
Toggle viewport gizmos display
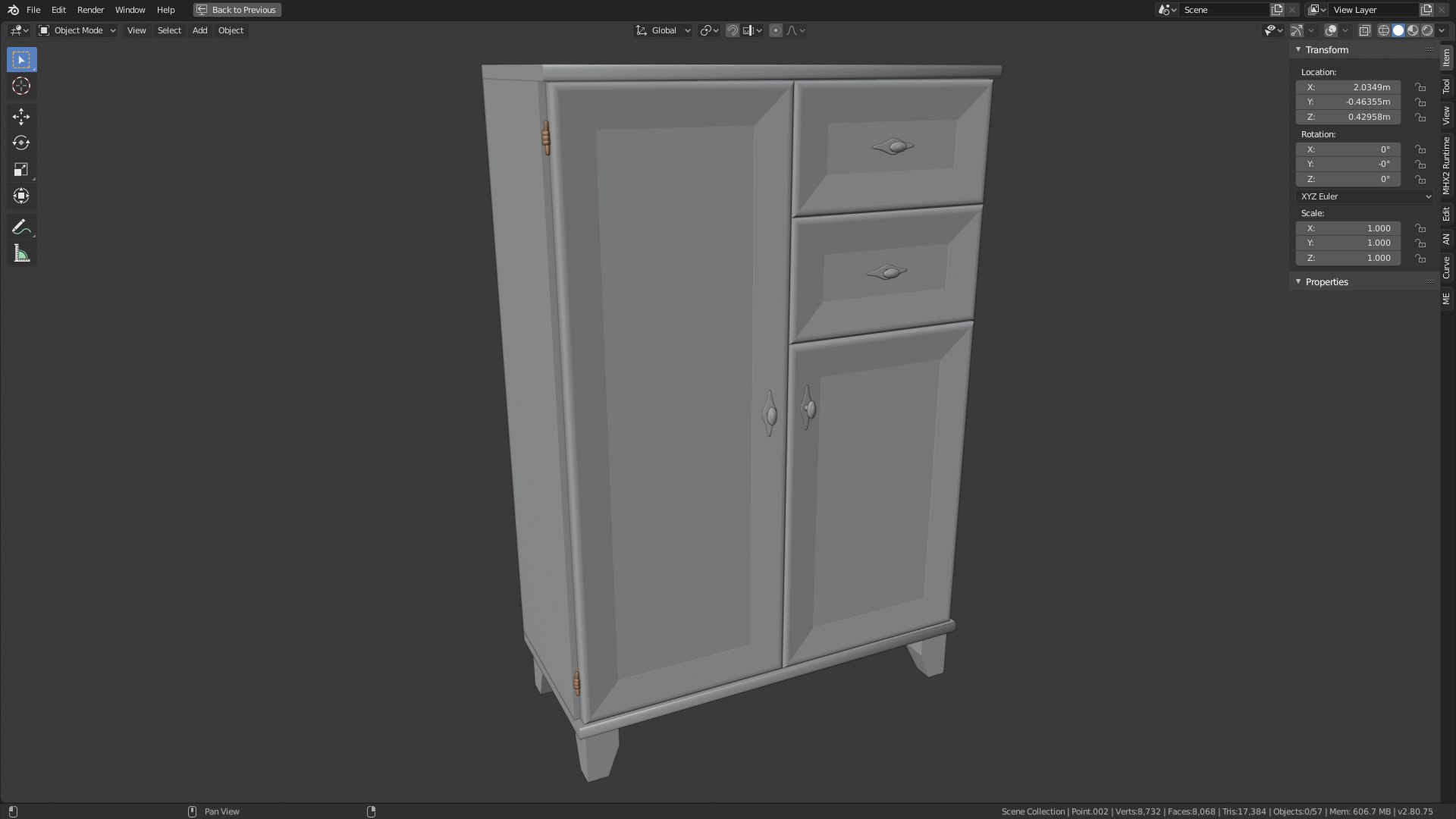[1298, 30]
